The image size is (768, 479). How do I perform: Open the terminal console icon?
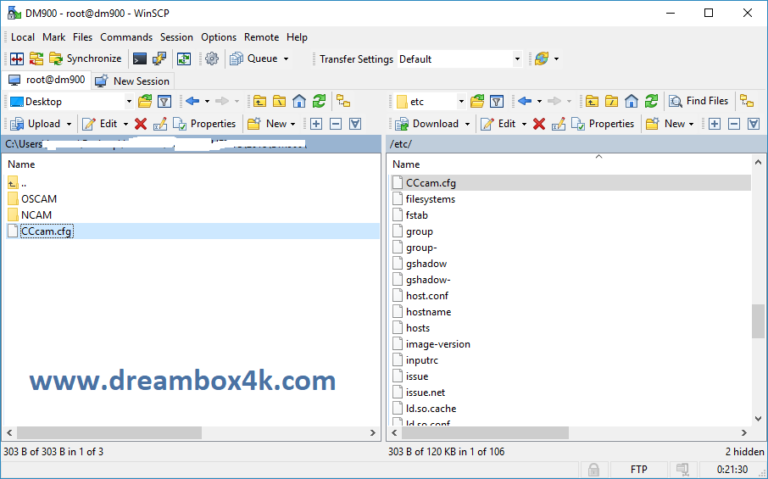click(140, 59)
